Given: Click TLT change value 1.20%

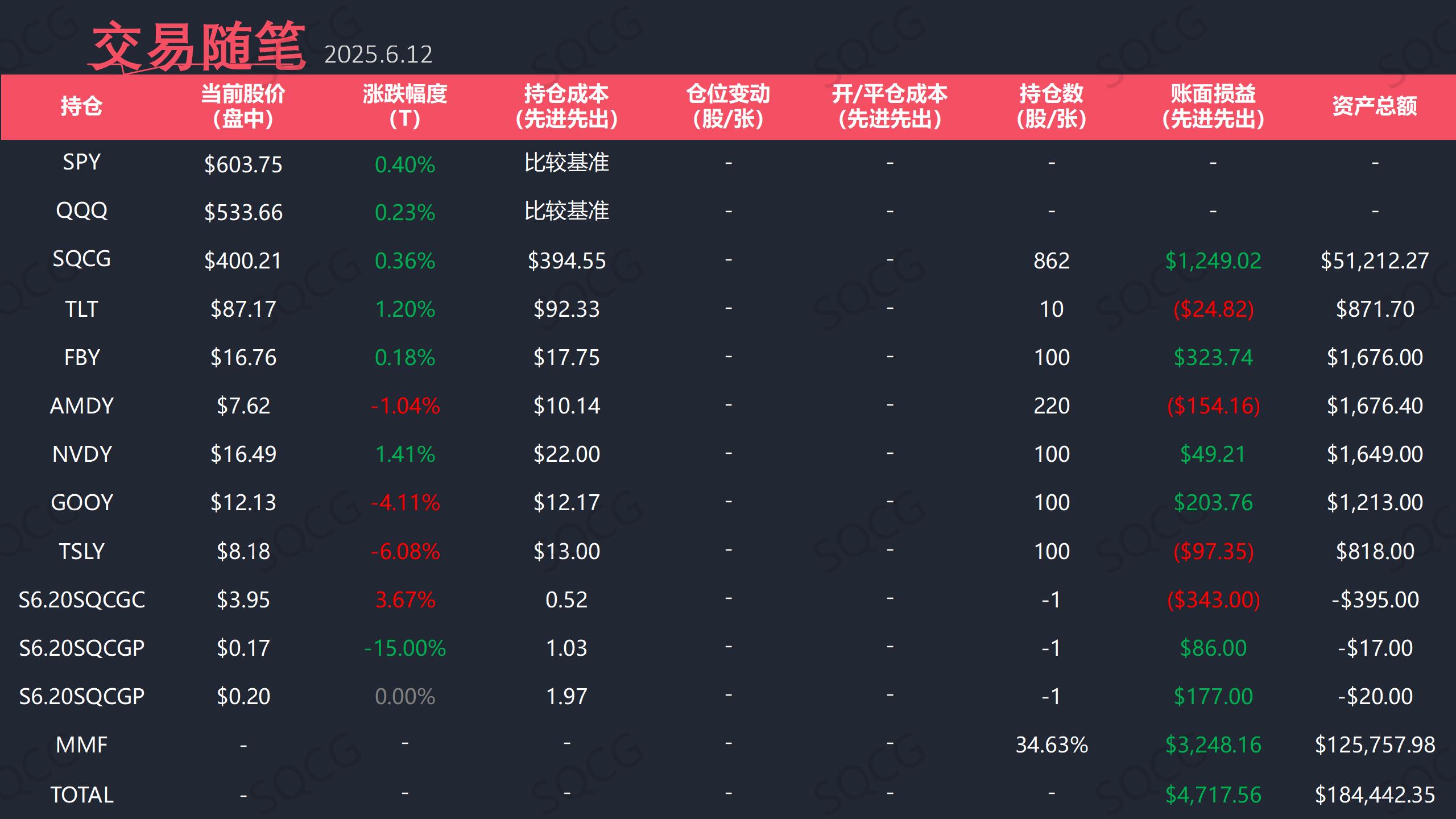Looking at the screenshot, I should (x=404, y=309).
